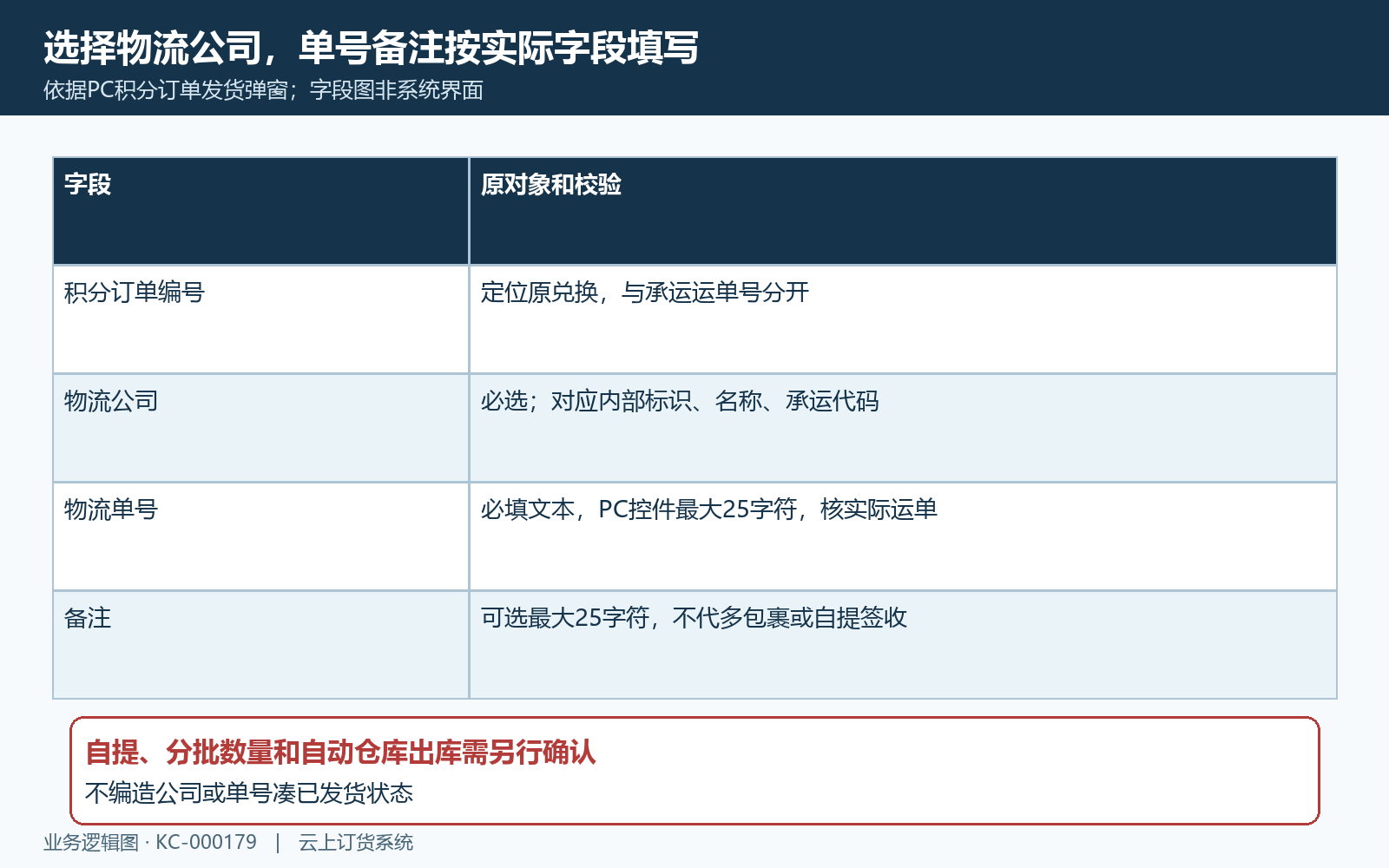Click the red heading 自提、分批数量和自动仓库出库需另行确认
The height and width of the screenshot is (868, 1389).
pos(340,752)
